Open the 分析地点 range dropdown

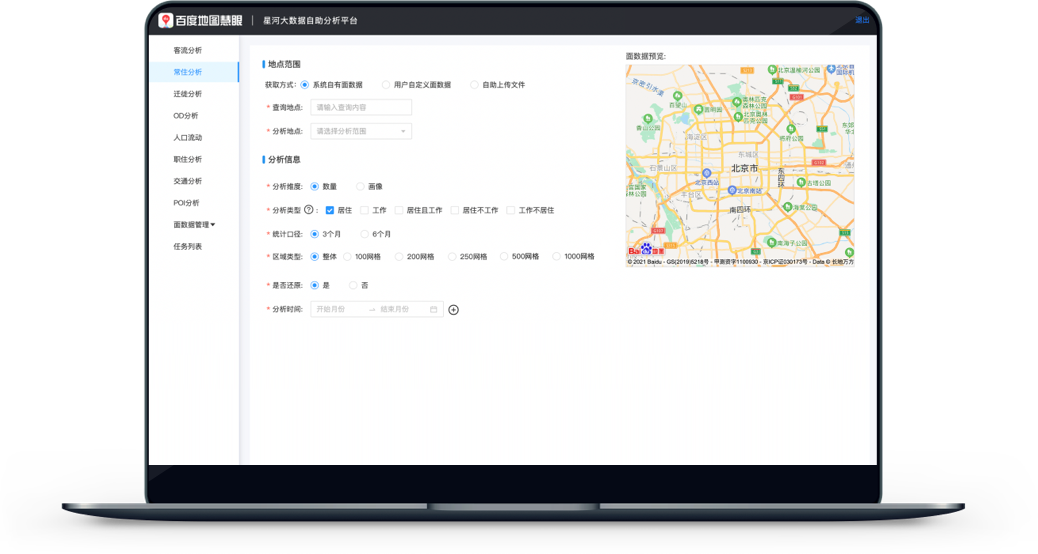[361, 131]
